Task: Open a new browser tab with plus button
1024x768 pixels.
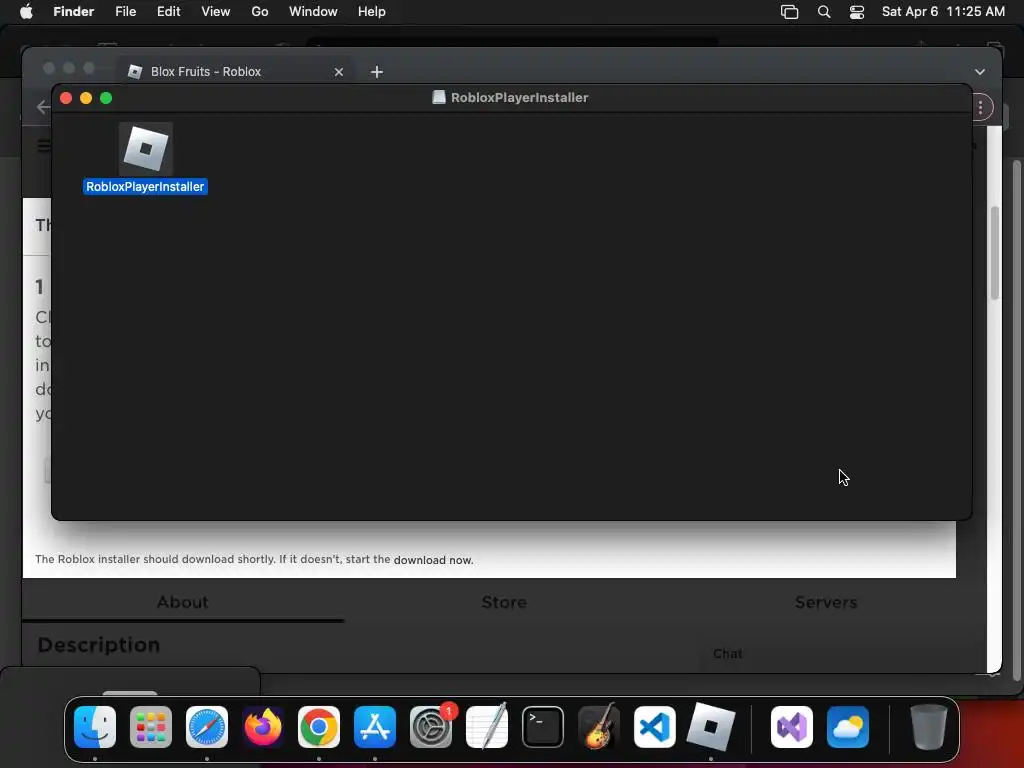Action: point(377,72)
